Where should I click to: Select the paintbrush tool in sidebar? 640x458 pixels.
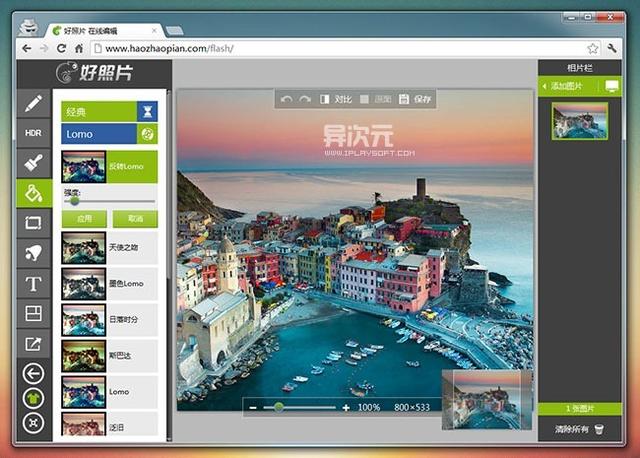[x=34, y=163]
